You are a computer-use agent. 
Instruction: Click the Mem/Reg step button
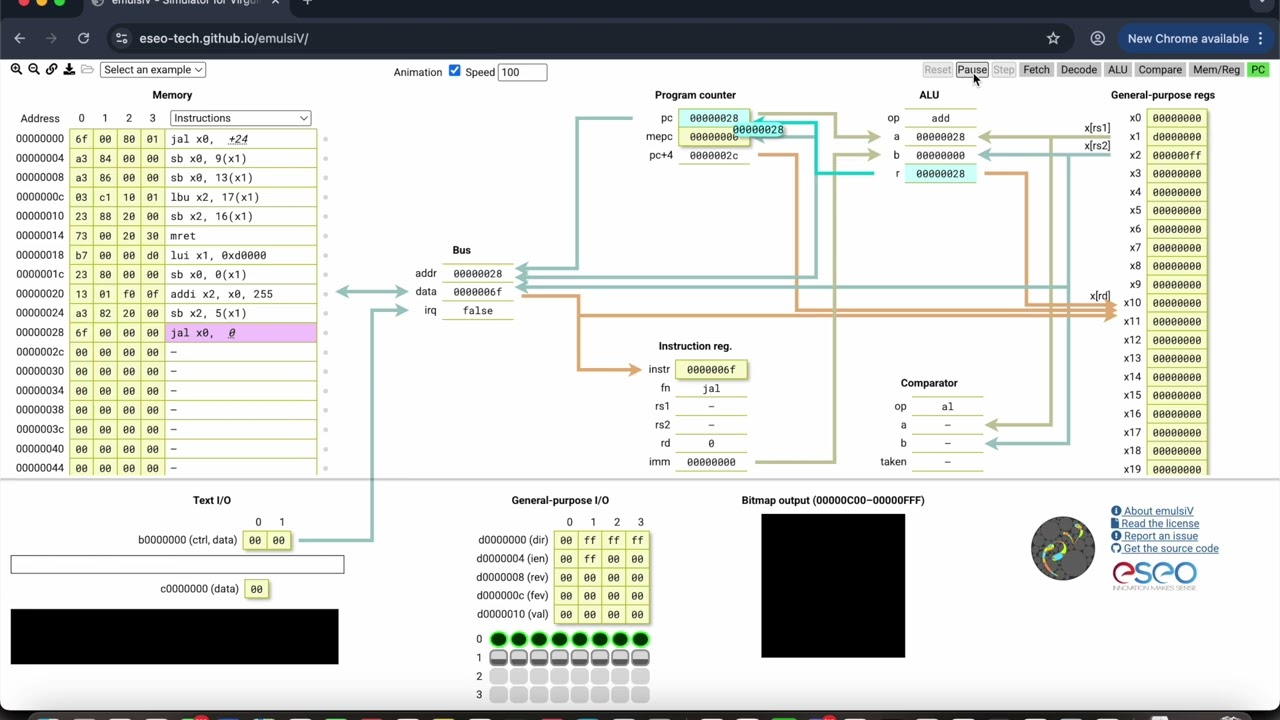1216,70
